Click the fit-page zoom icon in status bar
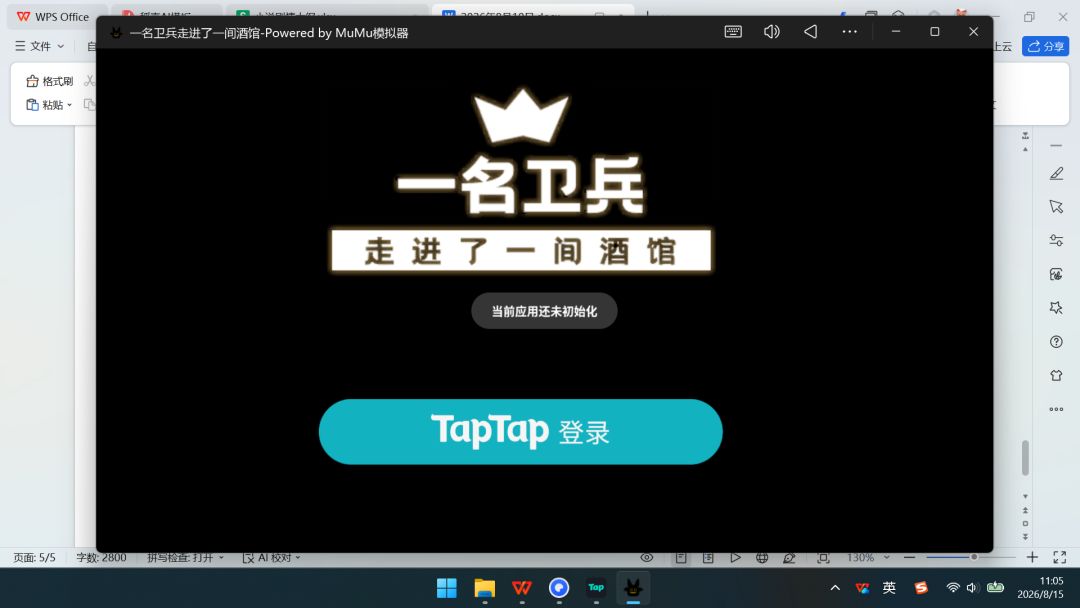The image size is (1080, 608). pyautogui.click(x=823, y=558)
